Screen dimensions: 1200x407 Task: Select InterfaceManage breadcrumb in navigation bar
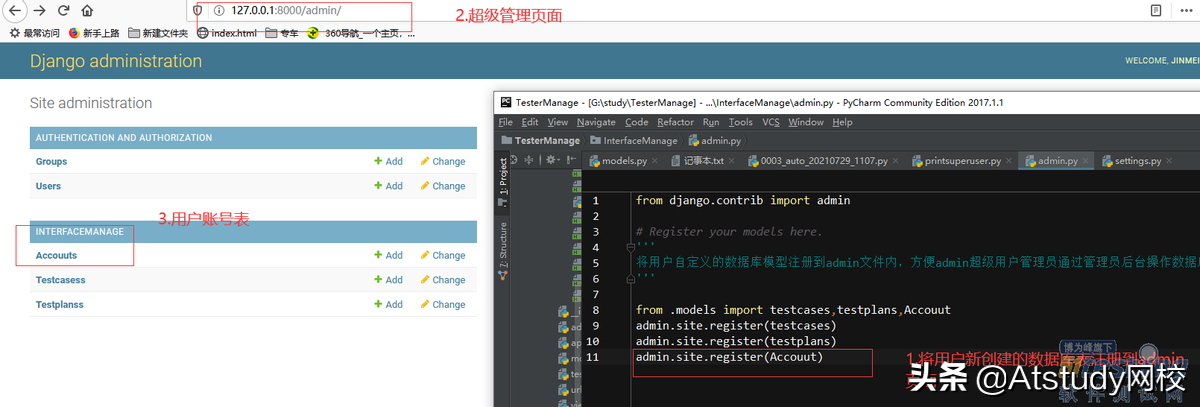coord(634,141)
